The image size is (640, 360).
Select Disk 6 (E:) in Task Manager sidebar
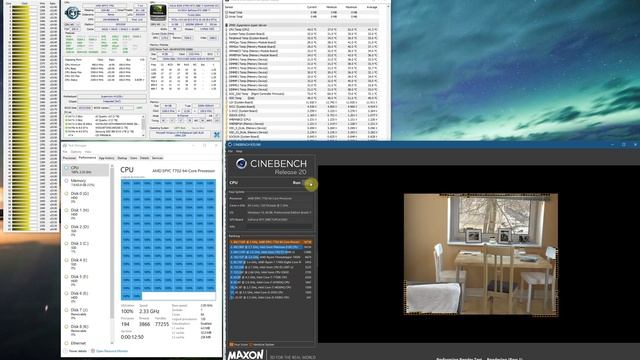[86, 297]
